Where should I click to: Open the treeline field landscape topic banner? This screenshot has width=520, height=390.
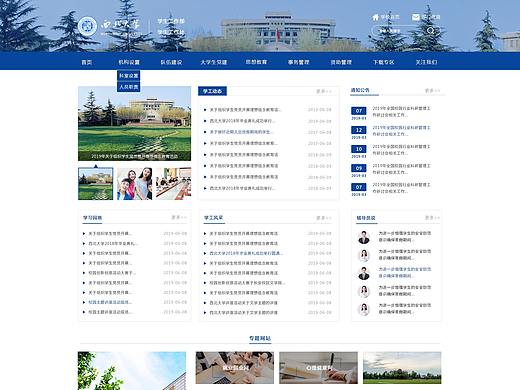(x=402, y=368)
